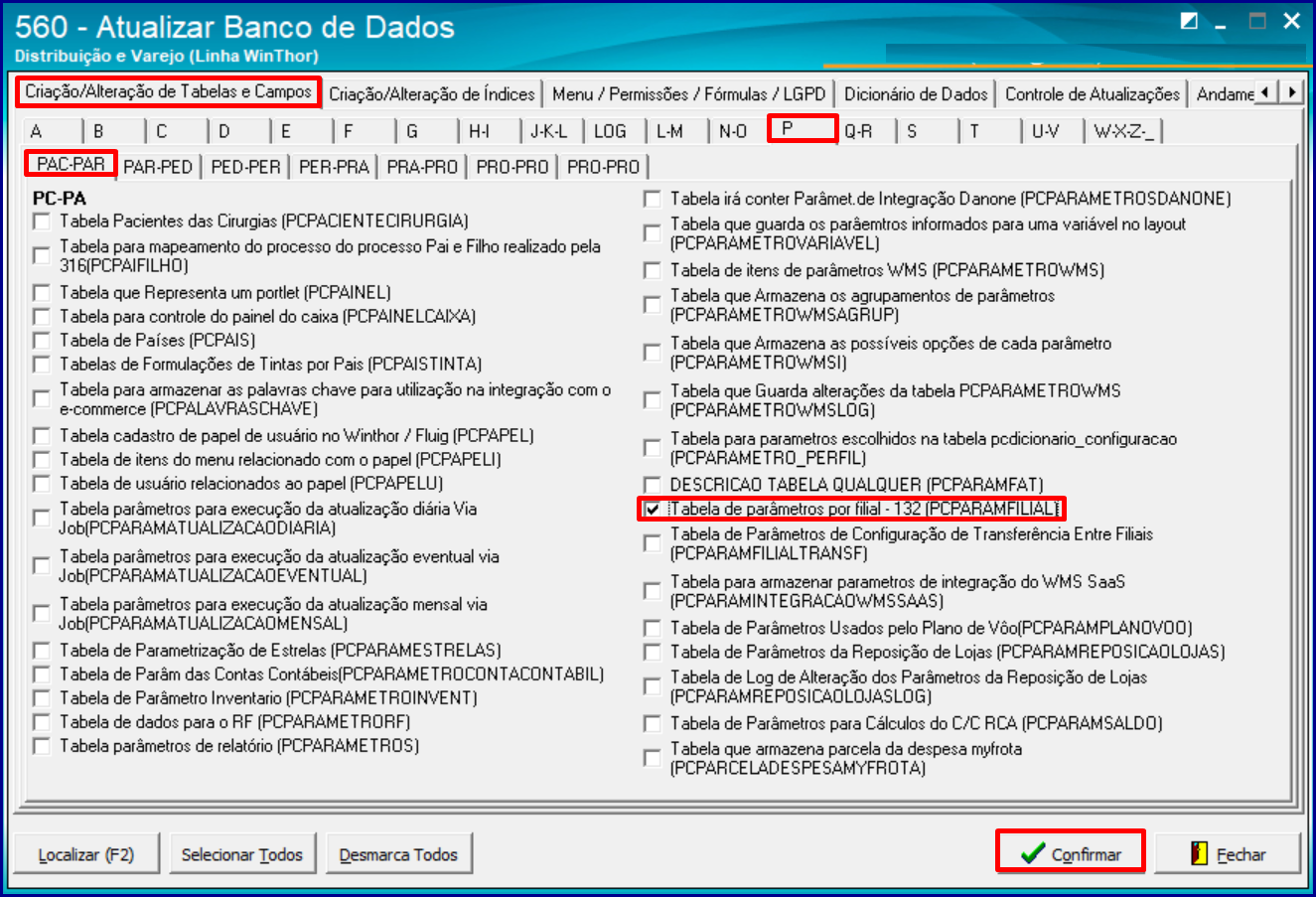Open Menu / Permissões / Fórmulas / LGPD tab
This screenshot has width=1316, height=897.
(x=689, y=94)
